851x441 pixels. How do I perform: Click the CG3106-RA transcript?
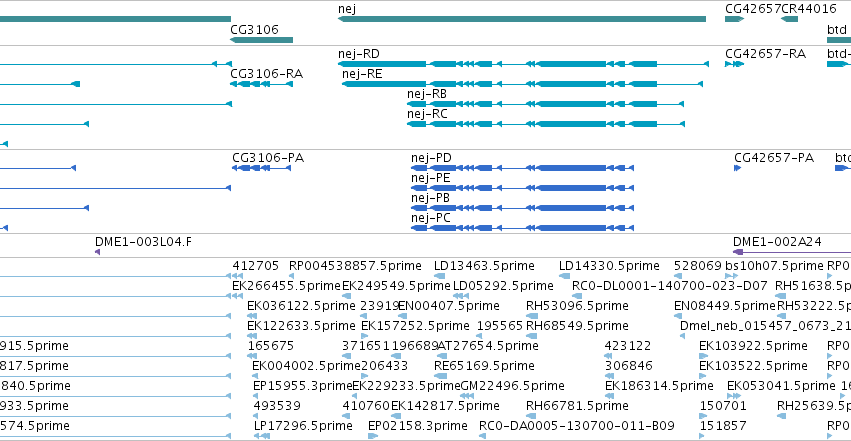[x=262, y=84]
